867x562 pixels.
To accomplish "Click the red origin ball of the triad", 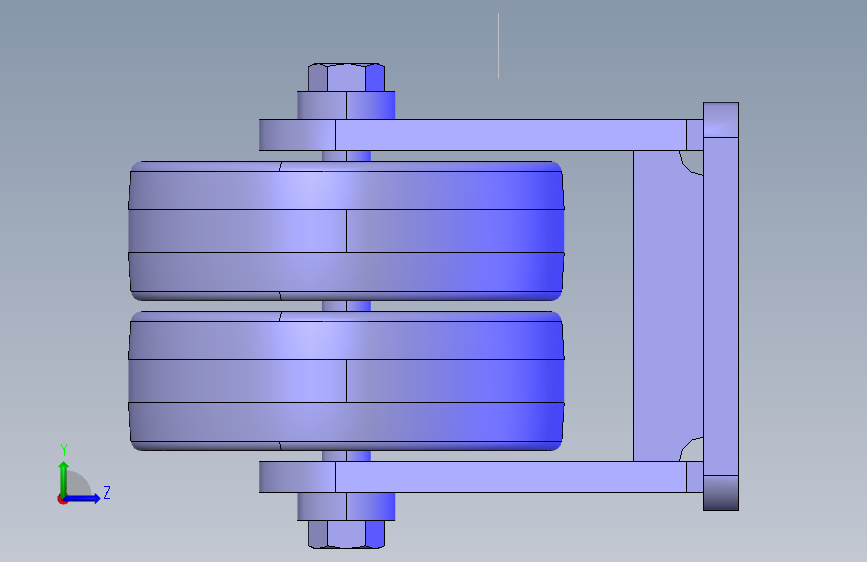I will click(62, 499).
